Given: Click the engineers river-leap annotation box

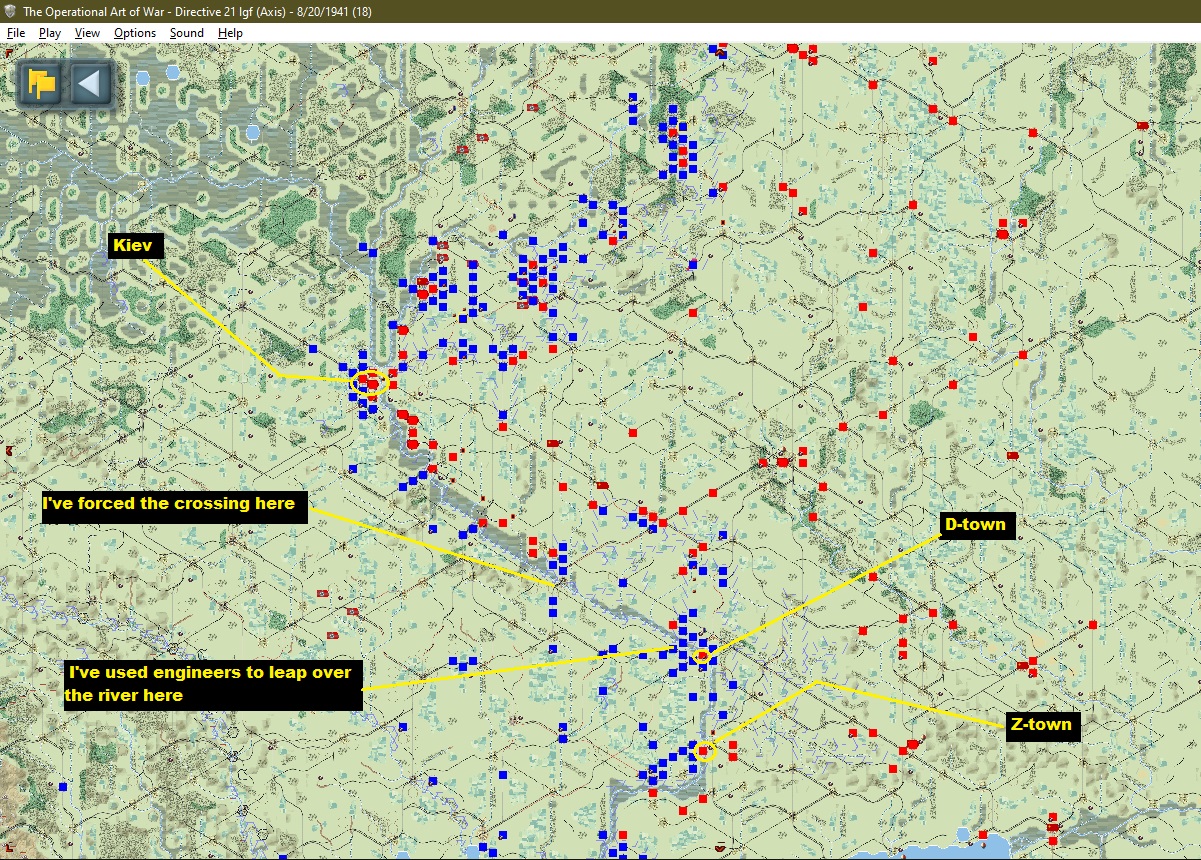Looking at the screenshot, I should [x=212, y=684].
